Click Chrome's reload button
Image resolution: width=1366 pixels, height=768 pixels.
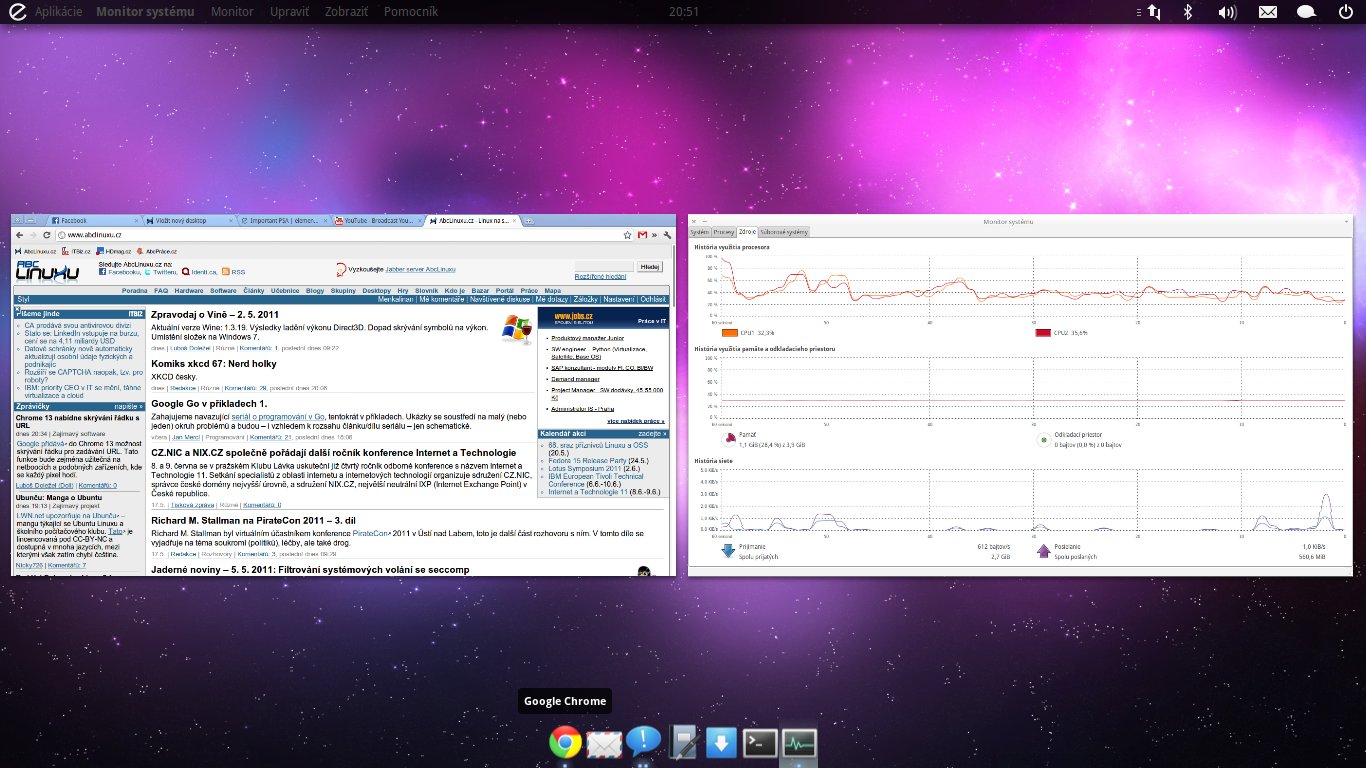(x=46, y=234)
